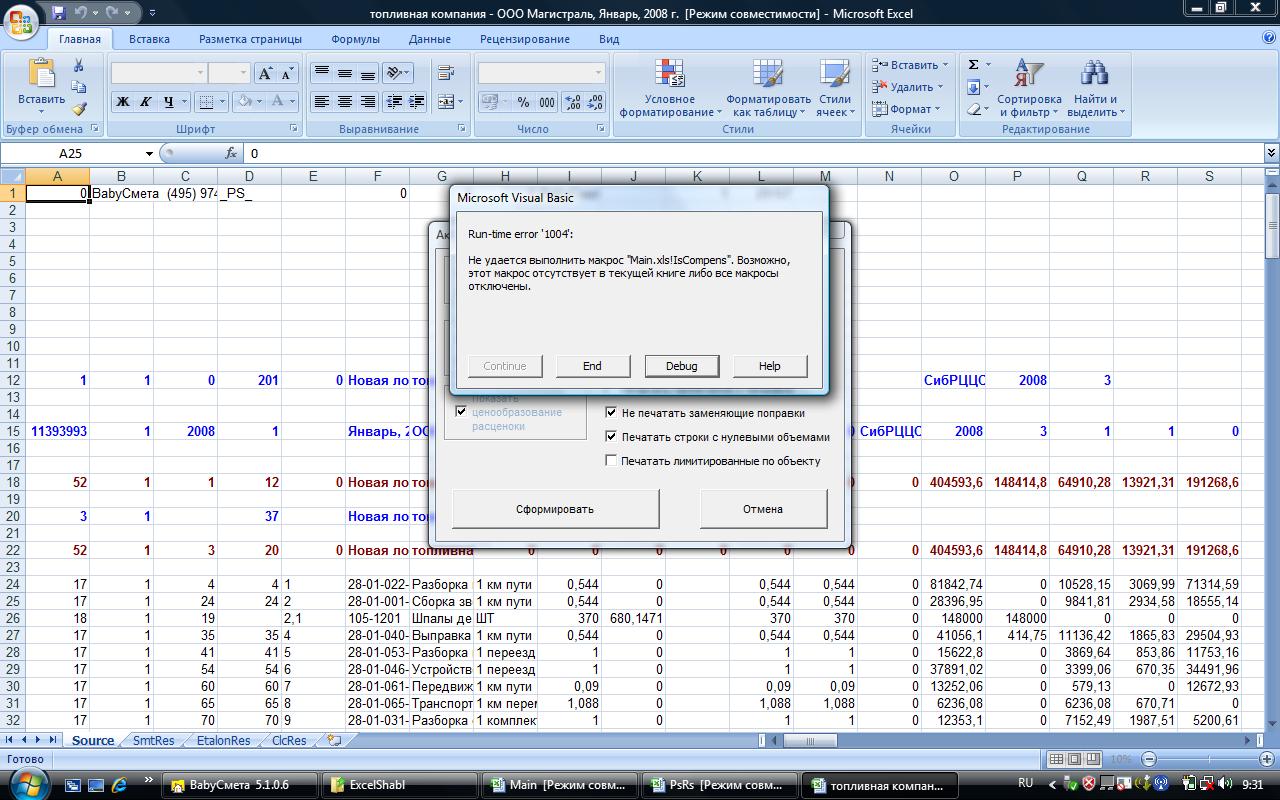Save the workbook from Quick Access toolbar
The height and width of the screenshot is (800, 1280).
(x=58, y=13)
